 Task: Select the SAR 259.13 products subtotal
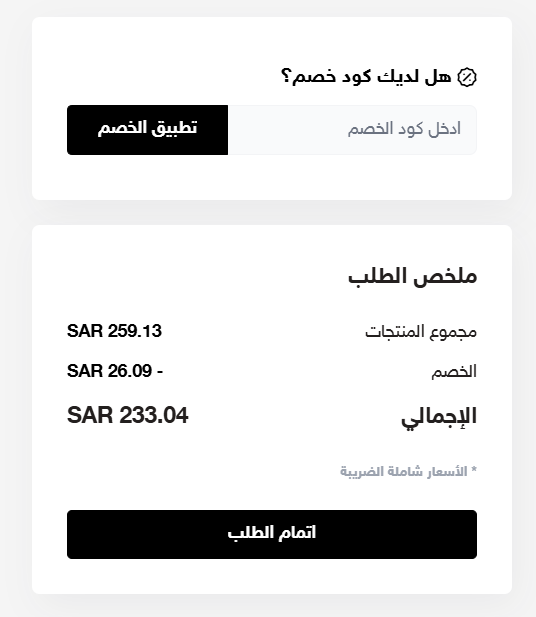pyautogui.click(x=114, y=331)
